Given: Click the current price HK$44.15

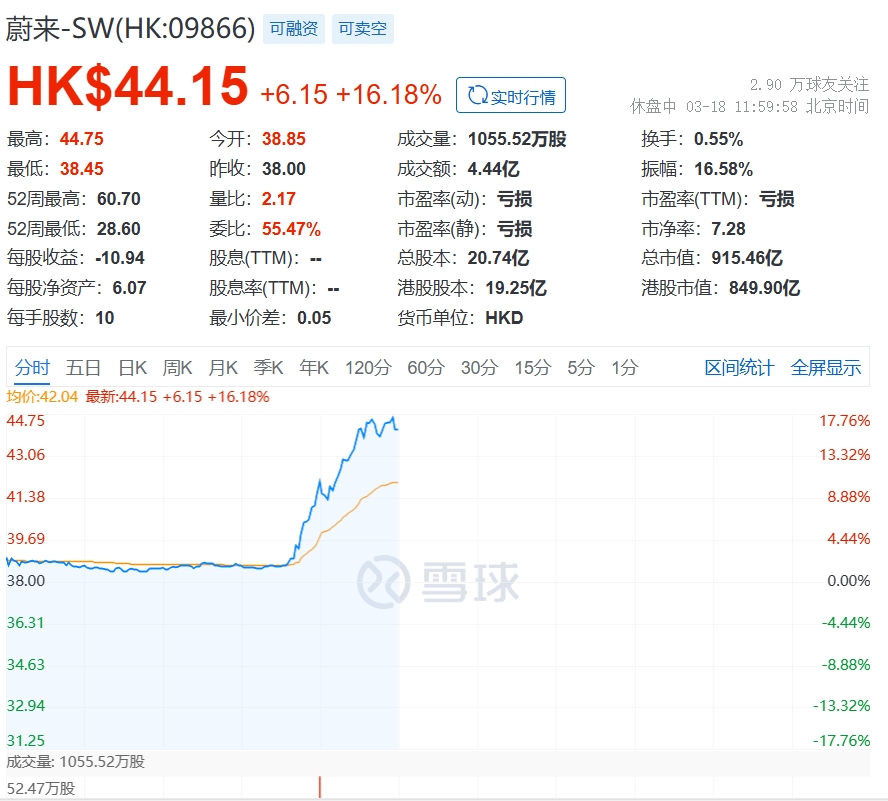Looking at the screenshot, I should (x=128, y=86).
